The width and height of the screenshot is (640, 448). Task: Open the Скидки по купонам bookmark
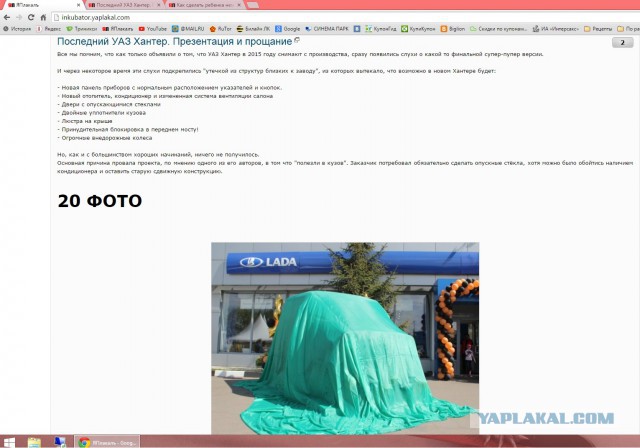coord(498,29)
